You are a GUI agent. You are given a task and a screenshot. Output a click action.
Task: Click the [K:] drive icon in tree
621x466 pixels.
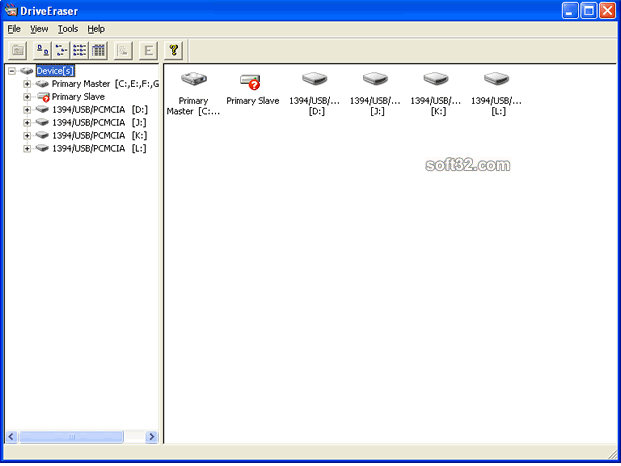(42, 135)
